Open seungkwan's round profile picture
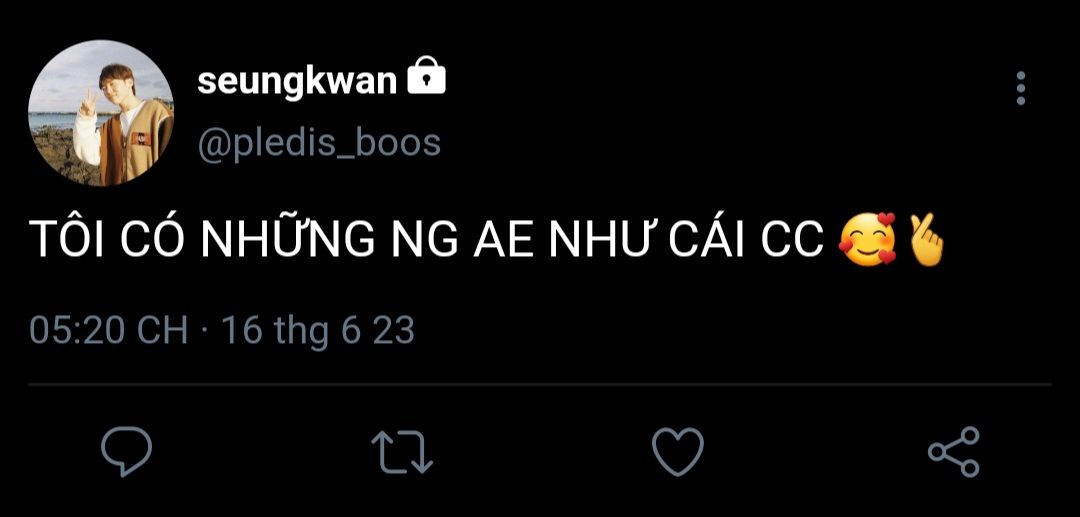The height and width of the screenshot is (517, 1080). tap(101, 112)
